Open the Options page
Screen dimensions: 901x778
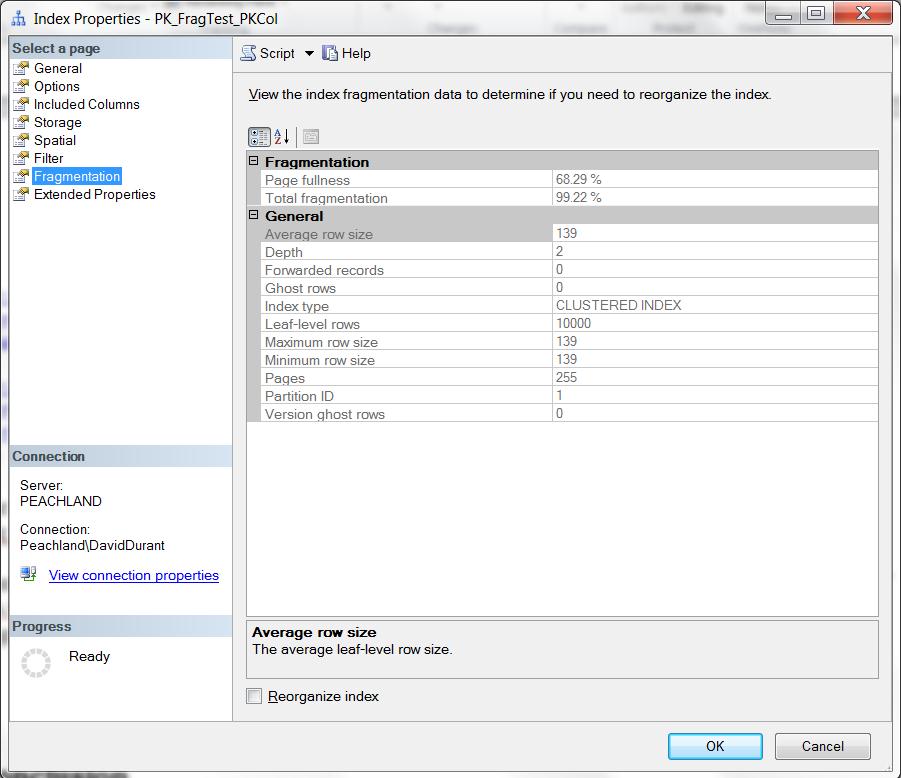click(56, 86)
